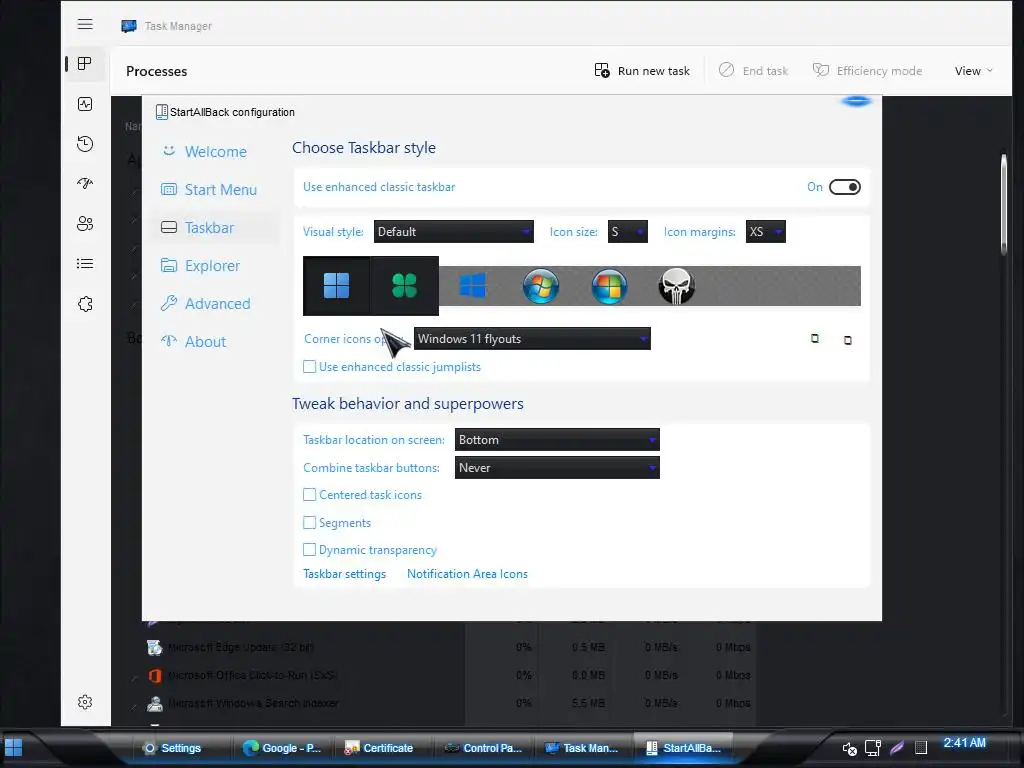Select Windows 7 orb start button
Image resolution: width=1024 pixels, height=768 pixels.
coord(541,285)
